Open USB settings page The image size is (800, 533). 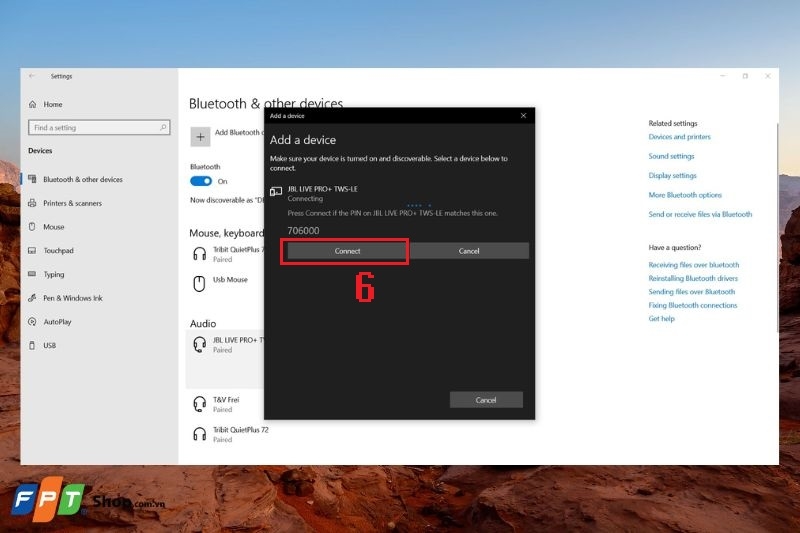(x=49, y=345)
